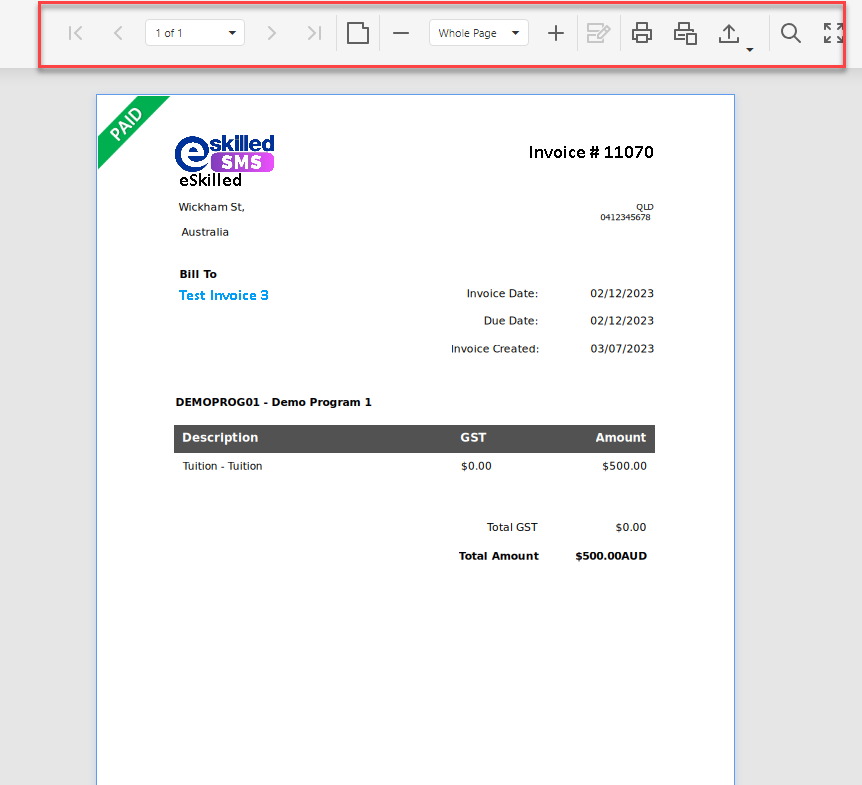The width and height of the screenshot is (862, 785).
Task: Click the eSkilled SMS logo
Action: [224, 153]
